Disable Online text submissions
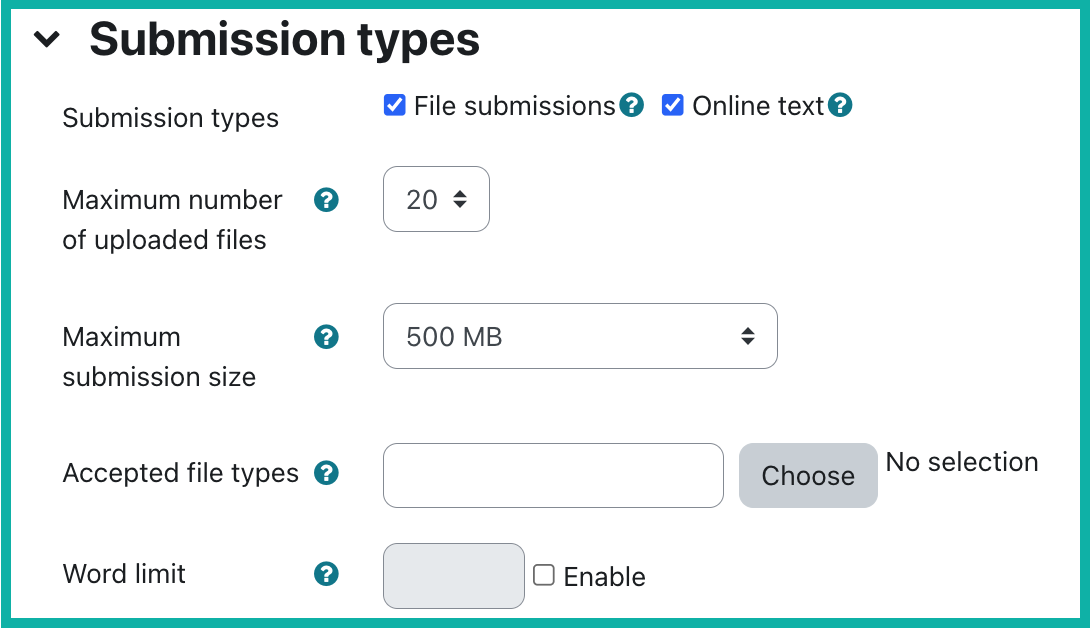The width and height of the screenshot is (1090, 628). click(672, 104)
